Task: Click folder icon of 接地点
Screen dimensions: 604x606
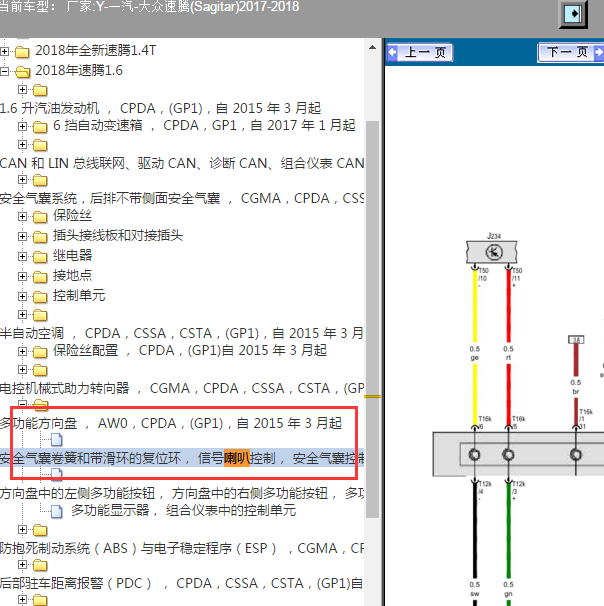Action: click(x=40, y=277)
